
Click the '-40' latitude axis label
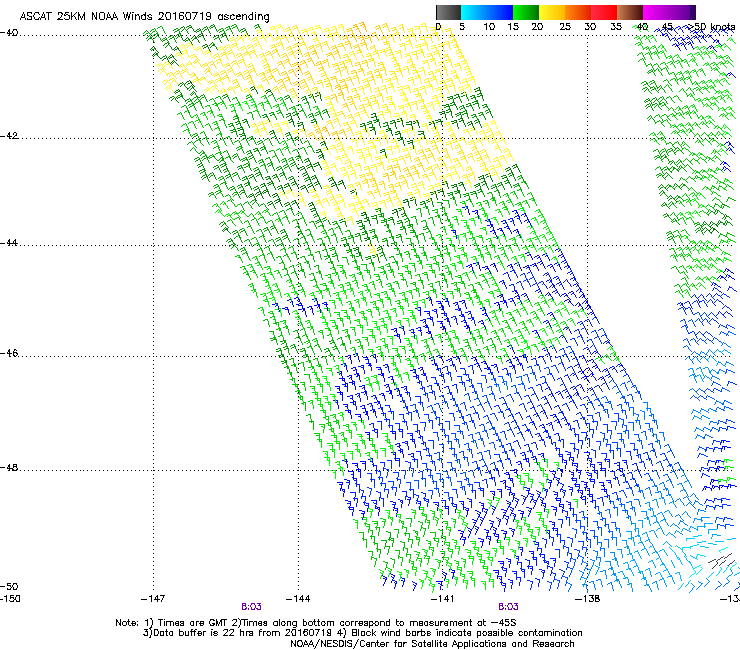9,33
